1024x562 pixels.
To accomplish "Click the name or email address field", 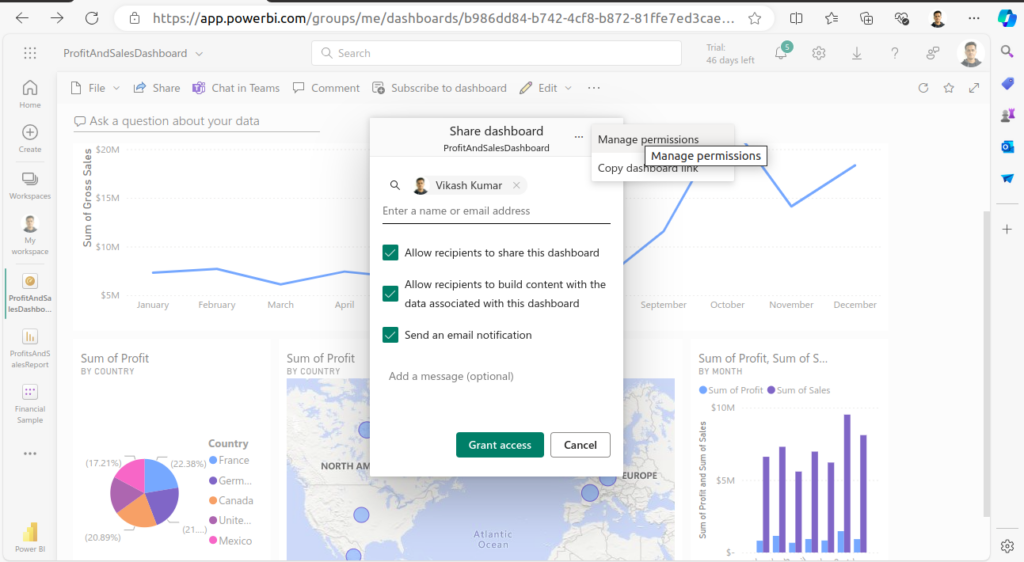I will [x=495, y=211].
